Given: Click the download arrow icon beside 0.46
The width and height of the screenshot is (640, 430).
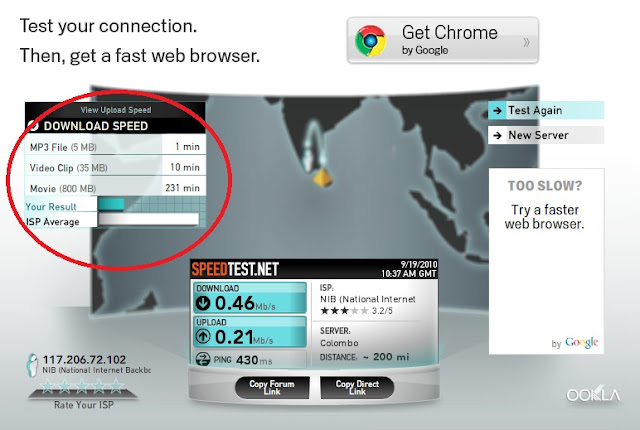Looking at the screenshot, I should (x=203, y=304).
